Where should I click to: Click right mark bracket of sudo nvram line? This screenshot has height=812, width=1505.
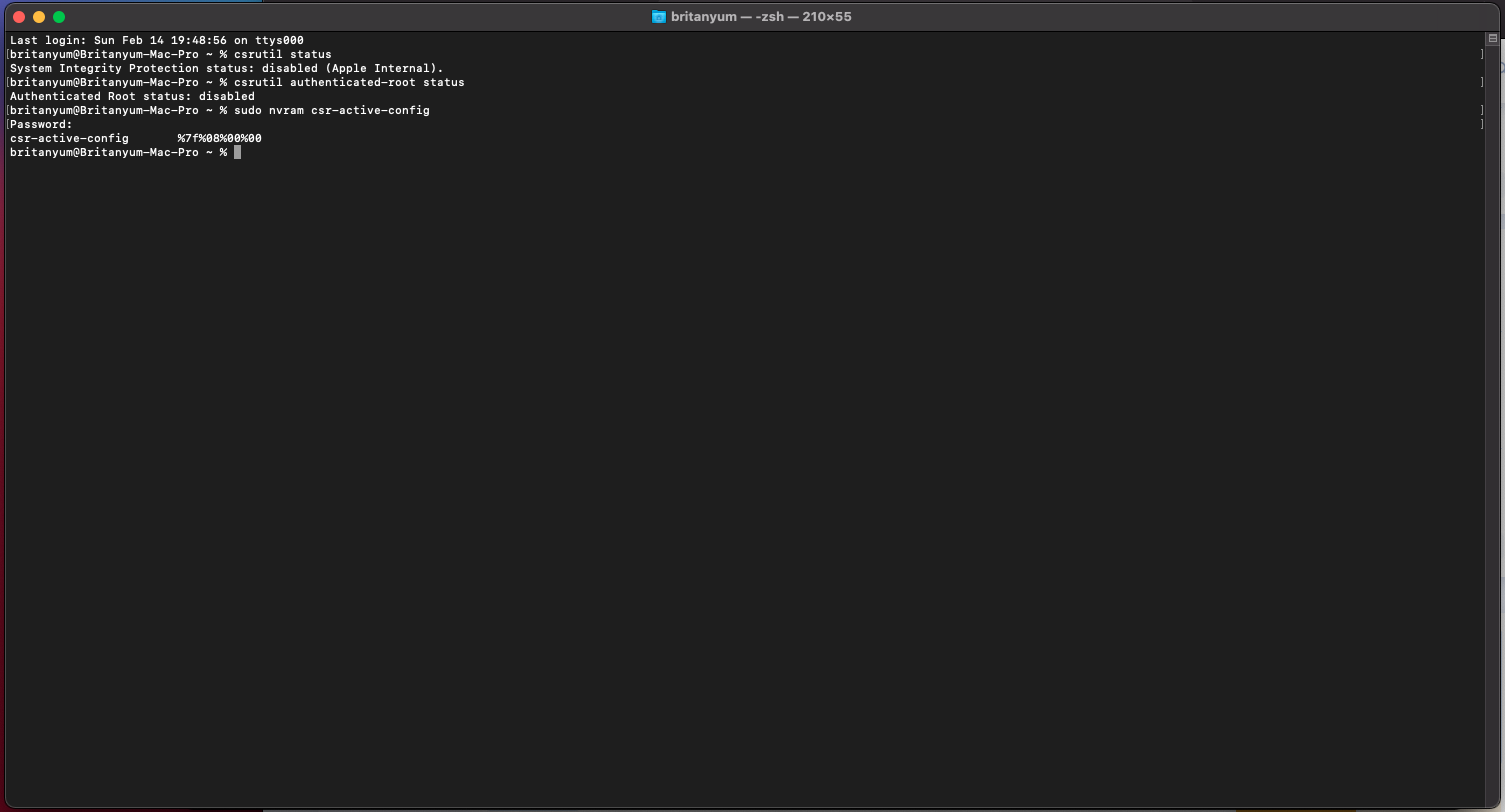tap(1481, 110)
